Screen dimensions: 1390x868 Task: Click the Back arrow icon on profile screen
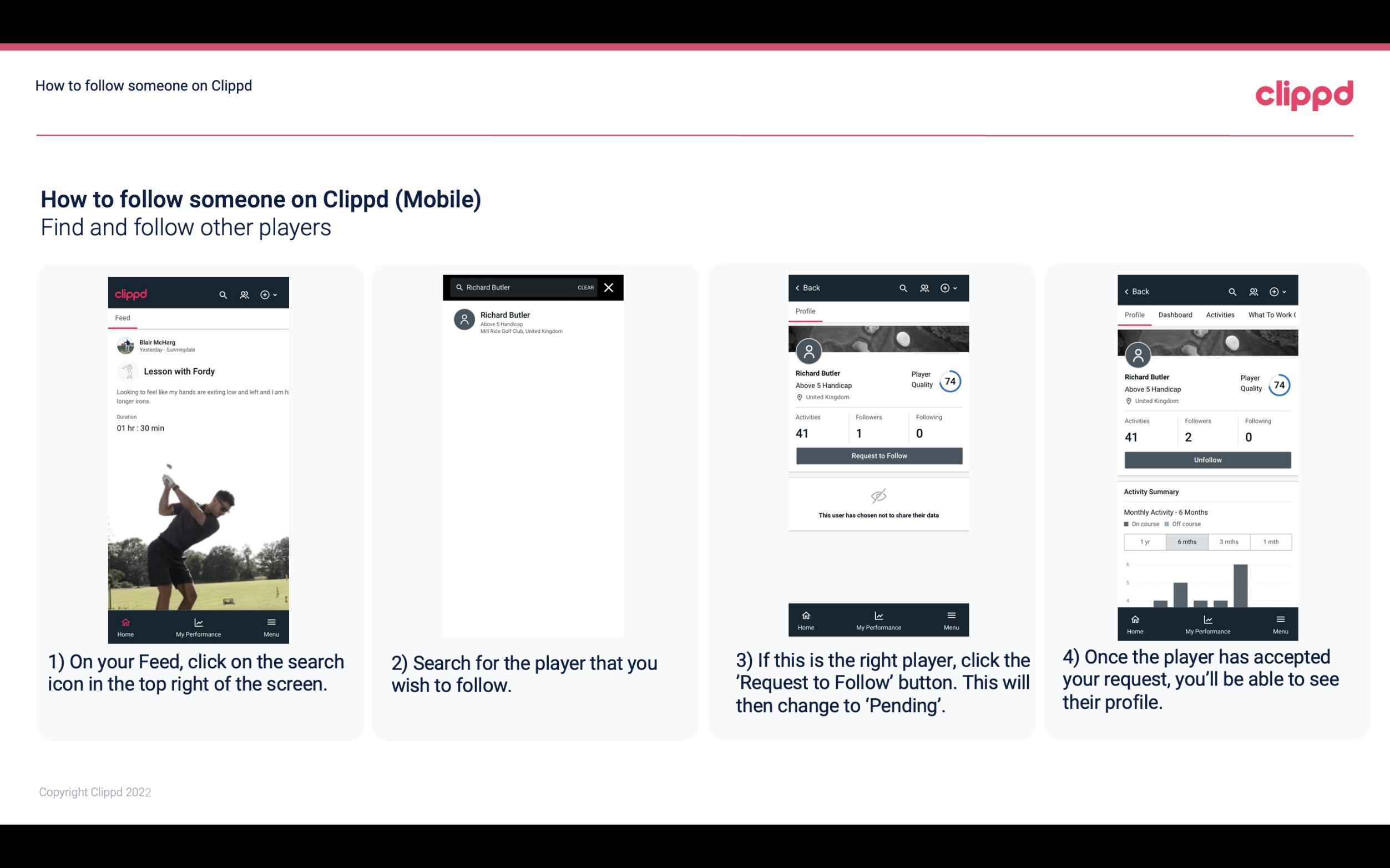pos(799,288)
